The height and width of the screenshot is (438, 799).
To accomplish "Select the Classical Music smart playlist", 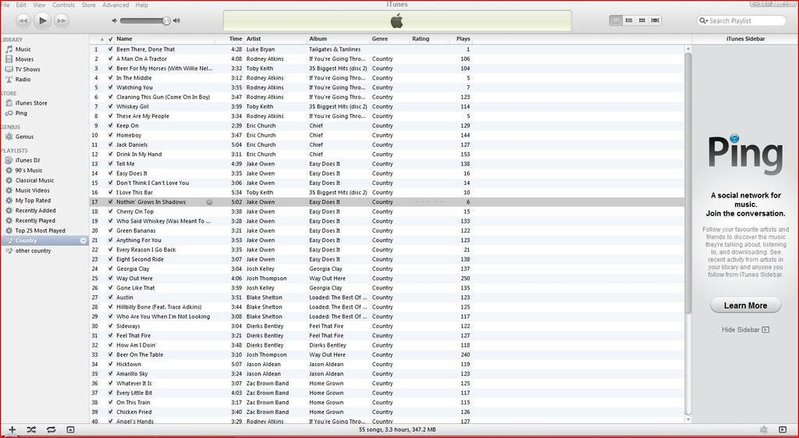I will (x=34, y=180).
